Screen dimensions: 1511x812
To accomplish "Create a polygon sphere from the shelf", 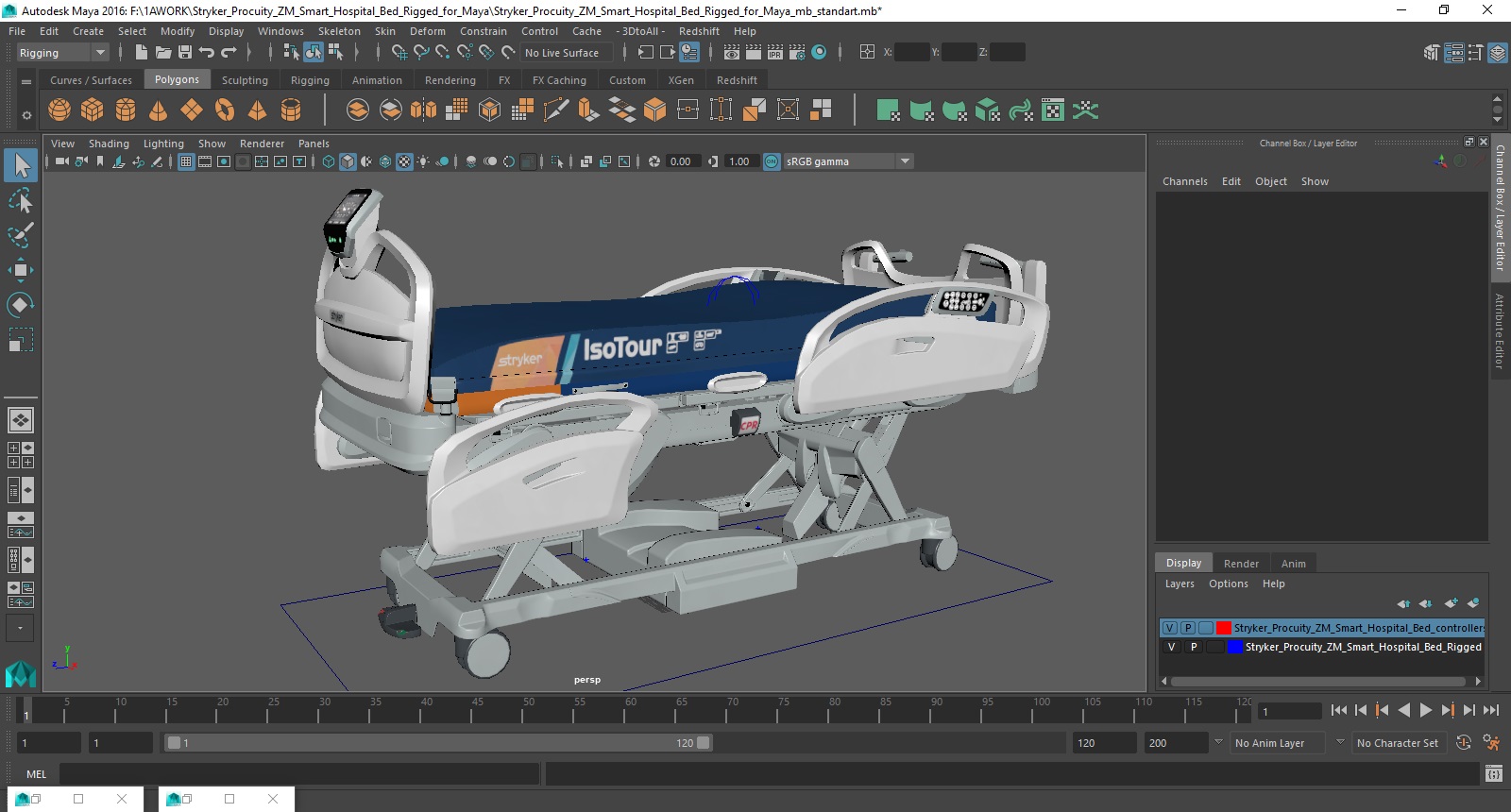I will click(59, 110).
